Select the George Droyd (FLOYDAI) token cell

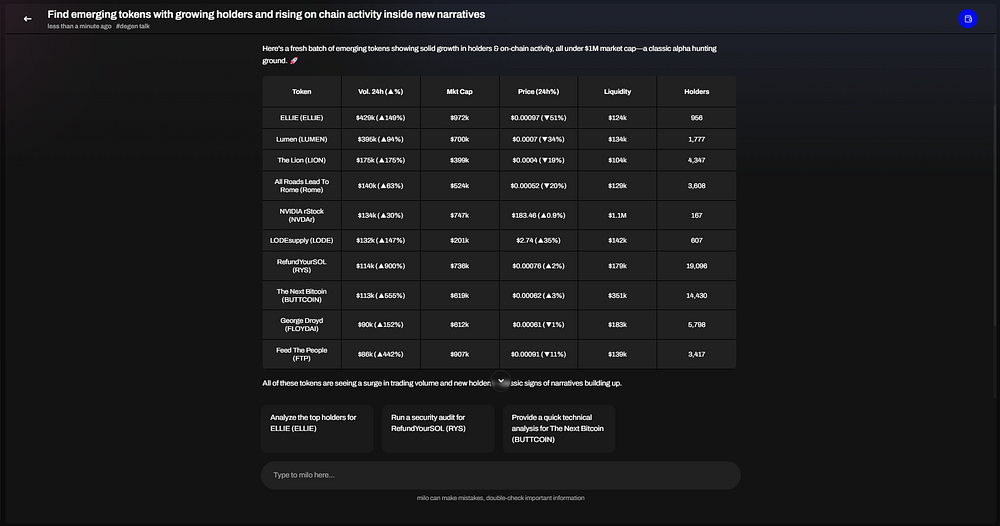[301, 325]
